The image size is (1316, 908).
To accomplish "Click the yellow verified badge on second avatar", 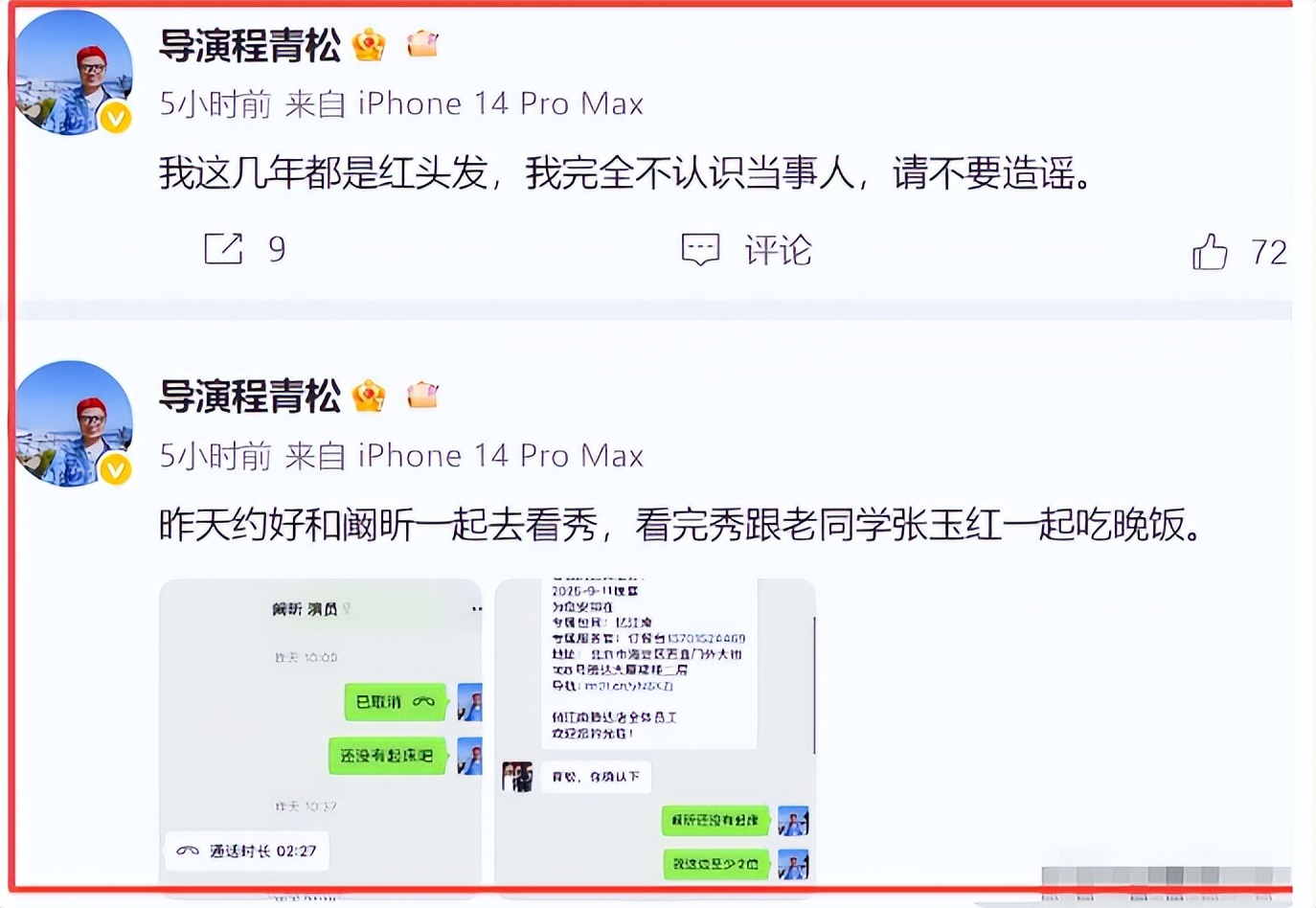I will (x=116, y=469).
